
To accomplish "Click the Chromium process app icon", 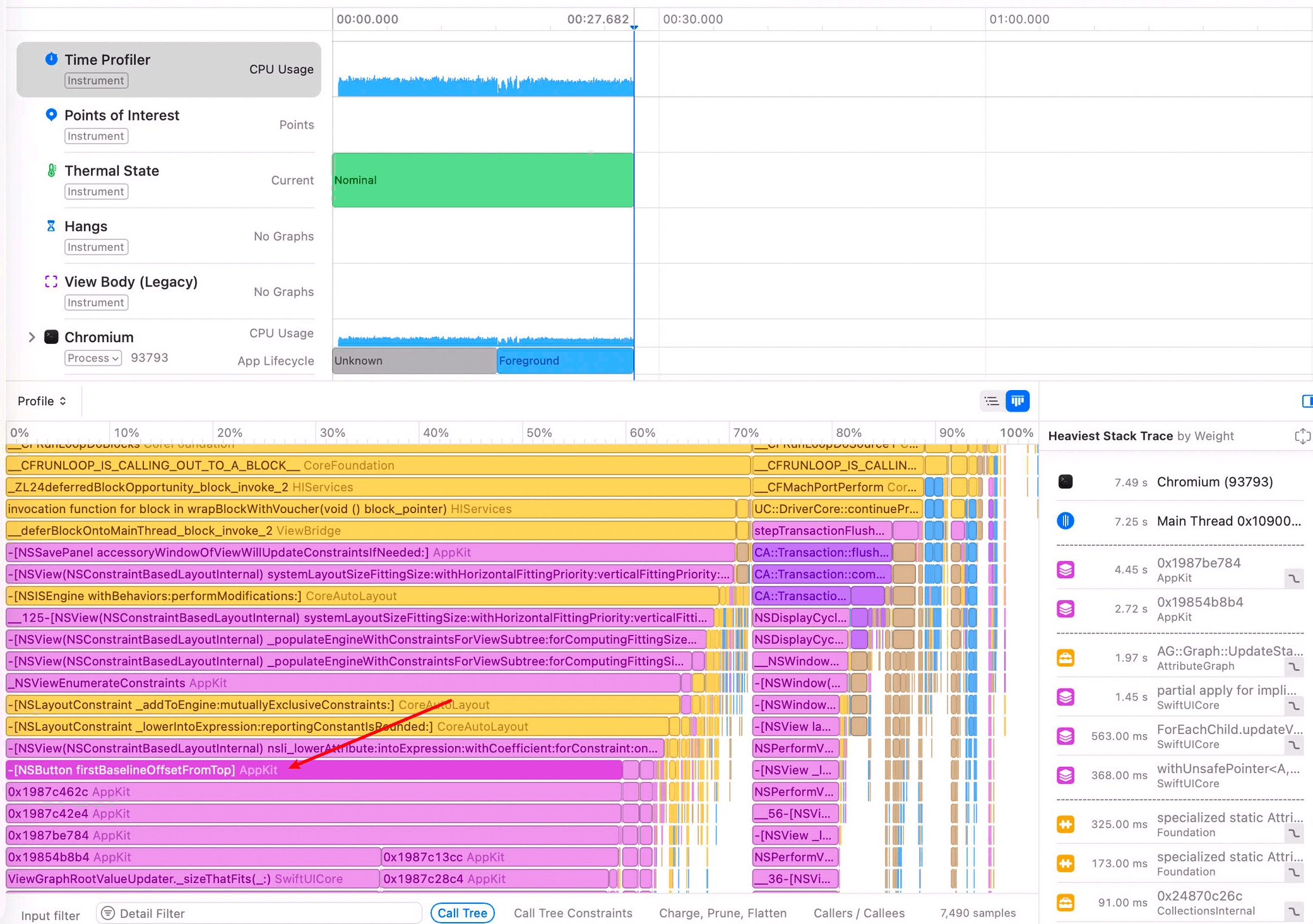I will tap(51, 337).
